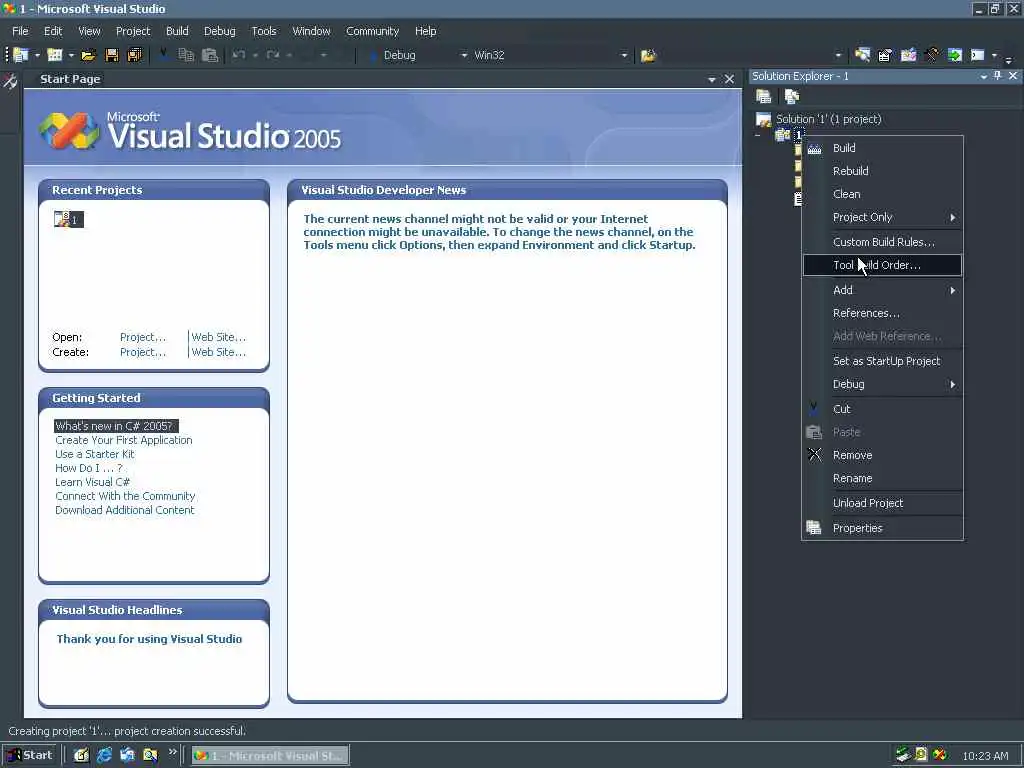The width and height of the screenshot is (1024, 768).
Task: Open recent project 1
Action: 69,219
